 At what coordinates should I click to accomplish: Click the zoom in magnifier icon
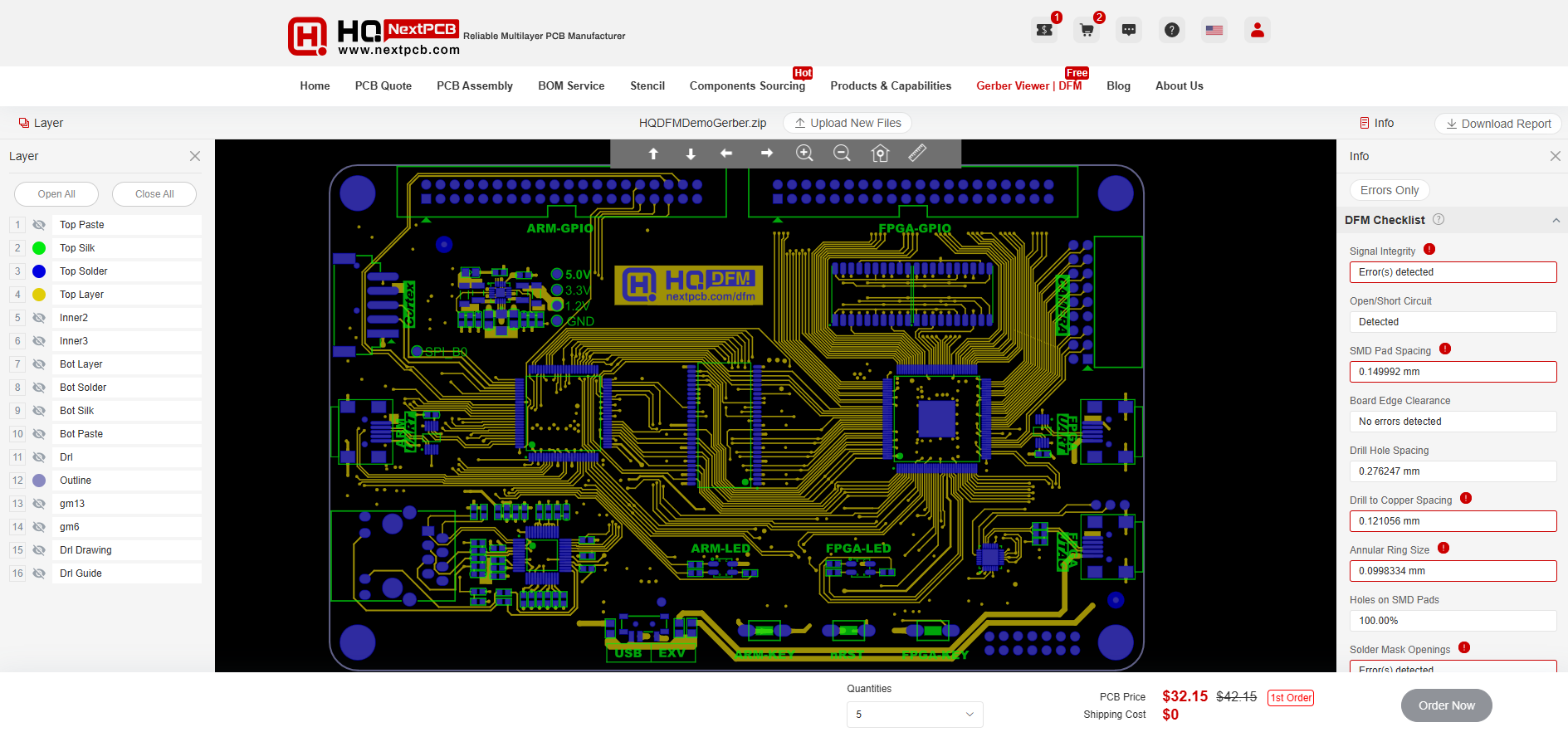tap(804, 154)
